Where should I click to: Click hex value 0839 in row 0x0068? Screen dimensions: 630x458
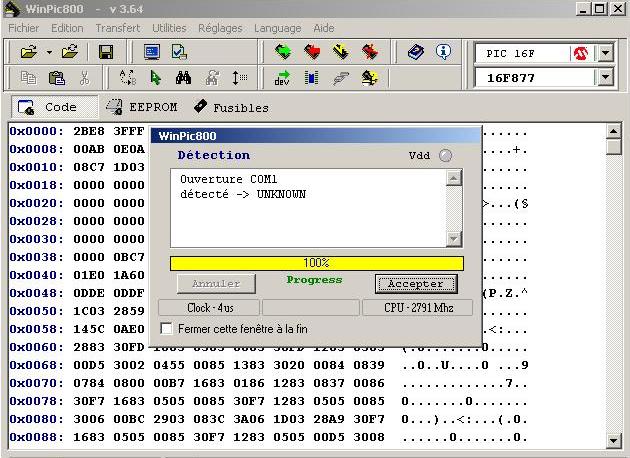point(369,365)
